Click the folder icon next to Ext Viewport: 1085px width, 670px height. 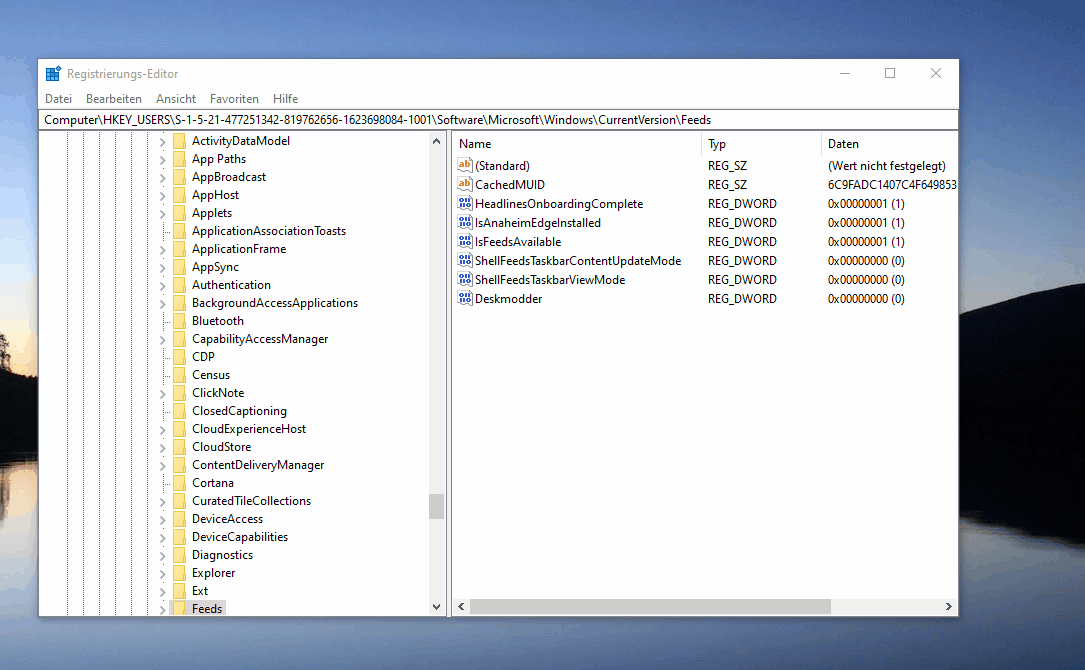coord(179,591)
